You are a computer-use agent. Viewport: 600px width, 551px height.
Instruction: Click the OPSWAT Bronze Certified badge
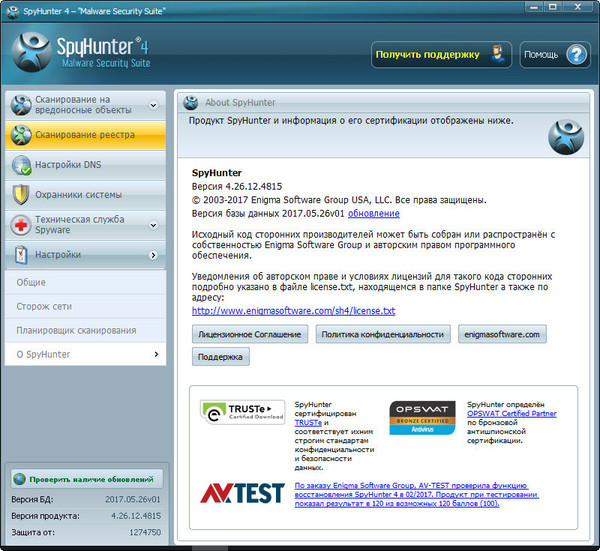click(422, 417)
